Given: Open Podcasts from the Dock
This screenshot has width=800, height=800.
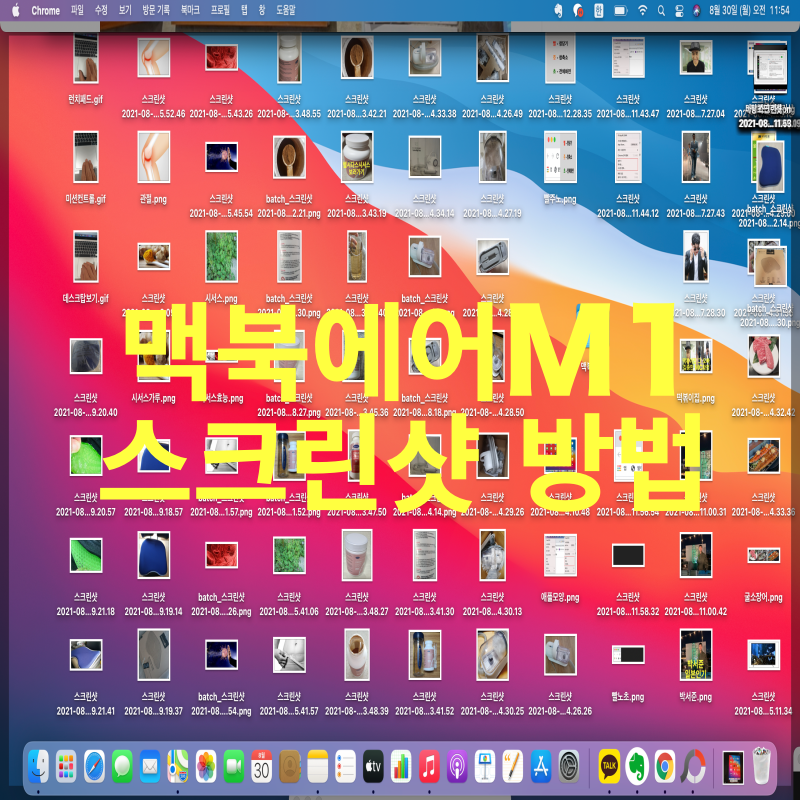Looking at the screenshot, I should pyautogui.click(x=457, y=765).
